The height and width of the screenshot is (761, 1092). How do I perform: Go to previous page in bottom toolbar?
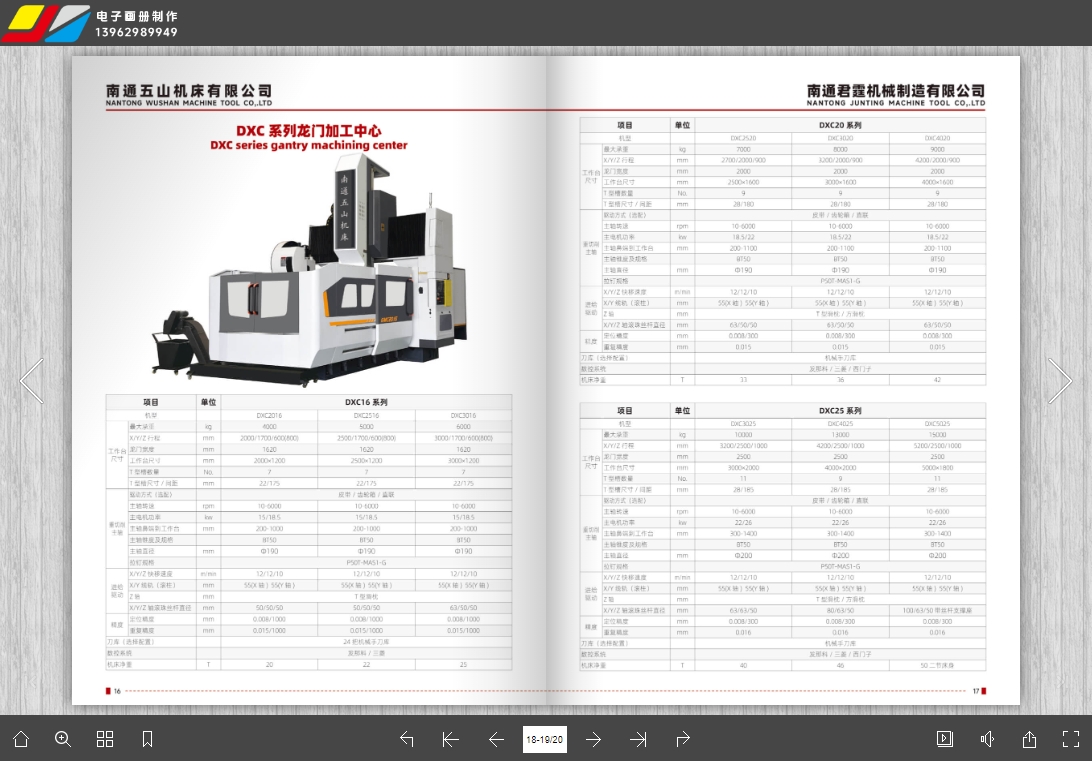tap(496, 739)
